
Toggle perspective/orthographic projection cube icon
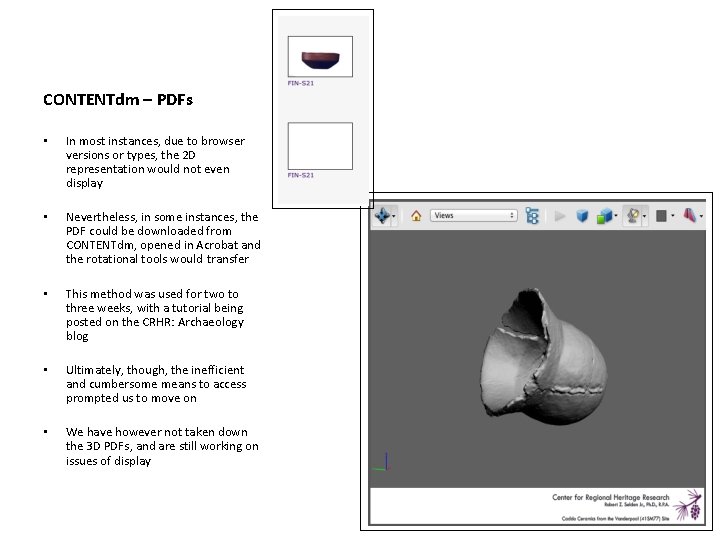[x=582, y=215]
